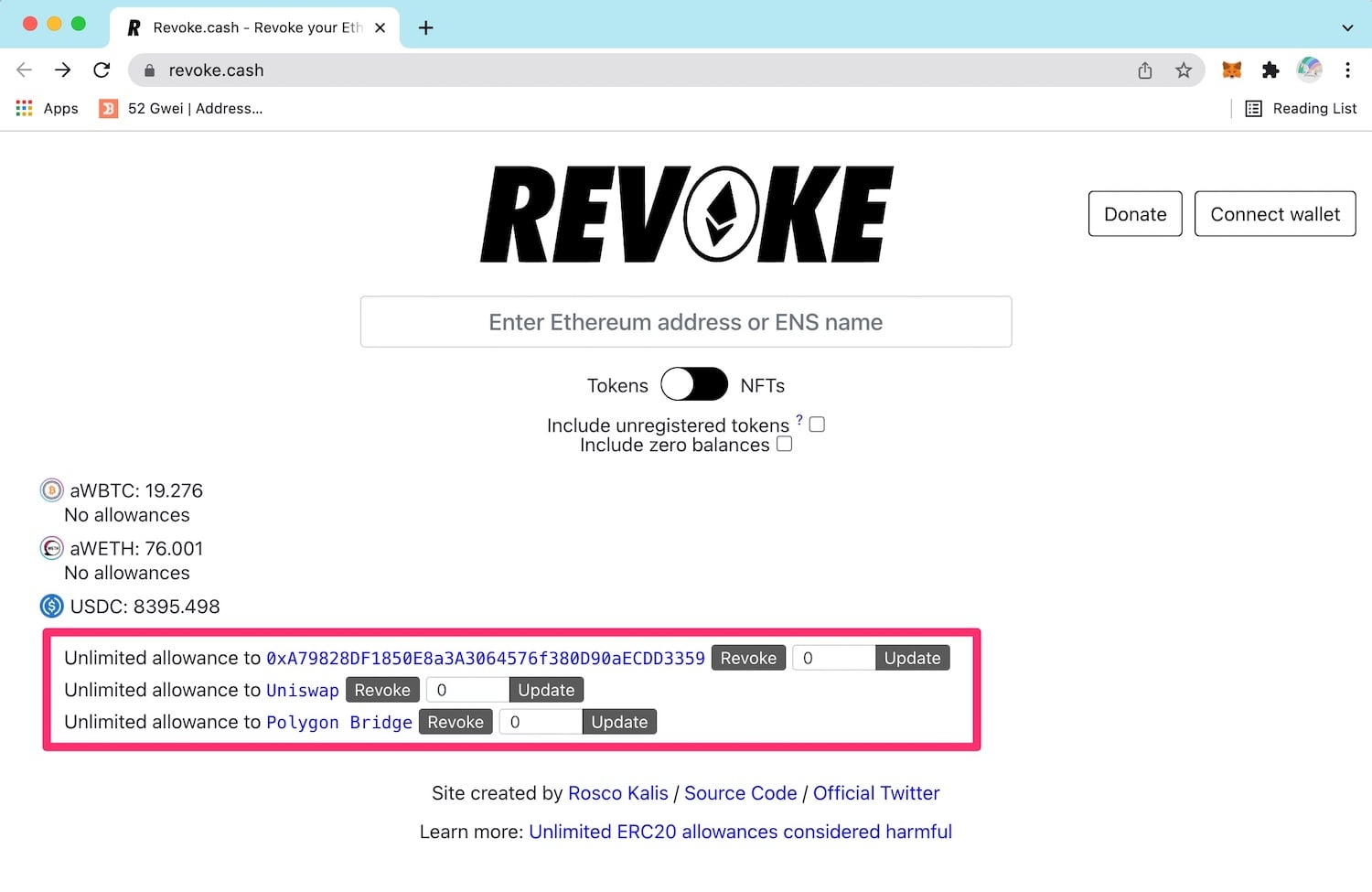Click the REVOKE logo
Viewport: 1372px width, 892px height.
(x=686, y=214)
